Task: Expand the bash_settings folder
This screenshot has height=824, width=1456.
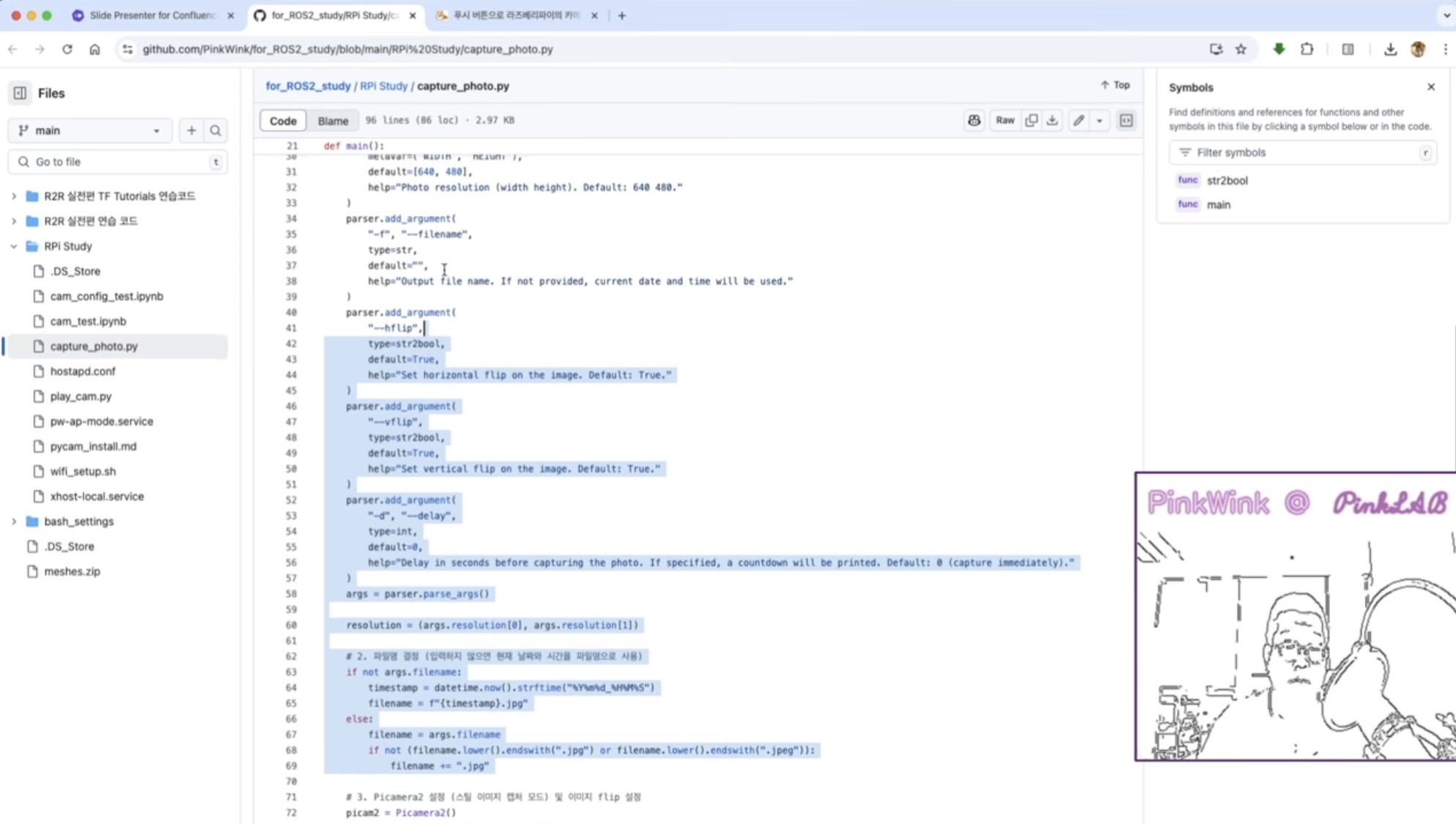Action: point(14,522)
